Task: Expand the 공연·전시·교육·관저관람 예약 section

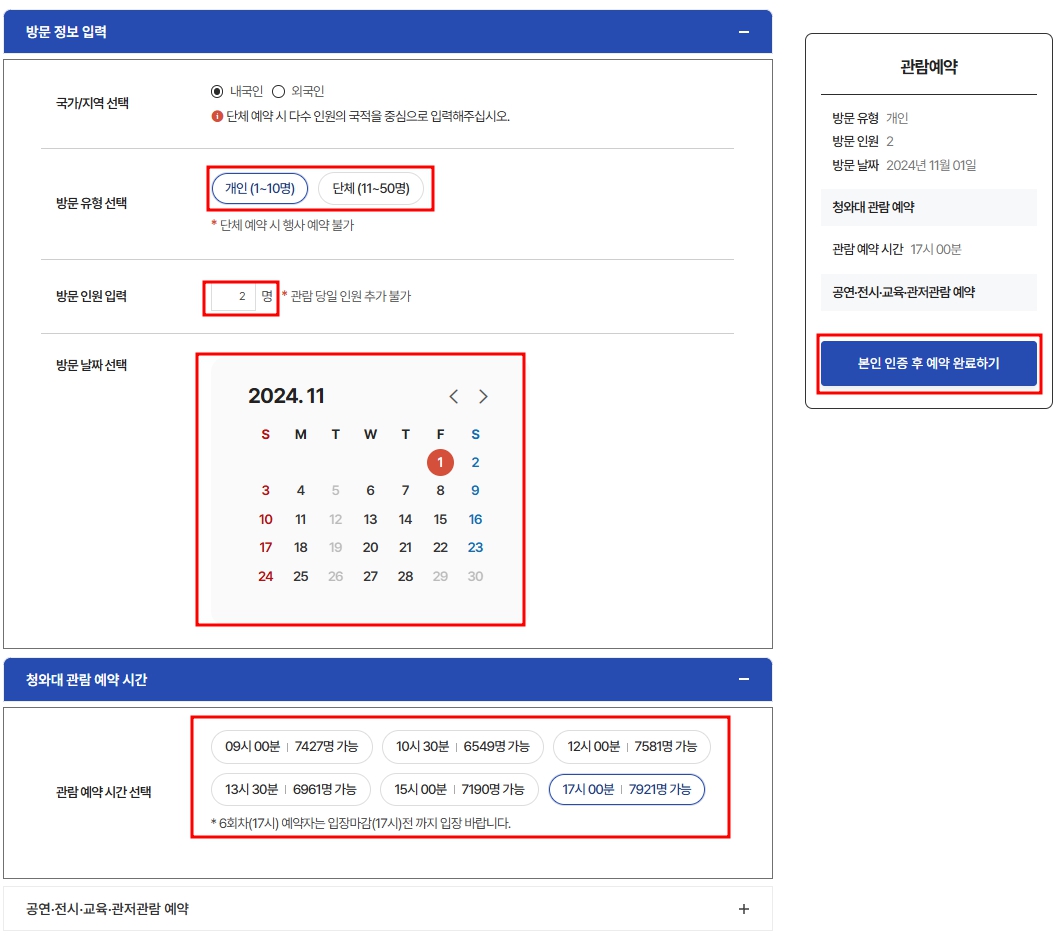Action: (744, 909)
